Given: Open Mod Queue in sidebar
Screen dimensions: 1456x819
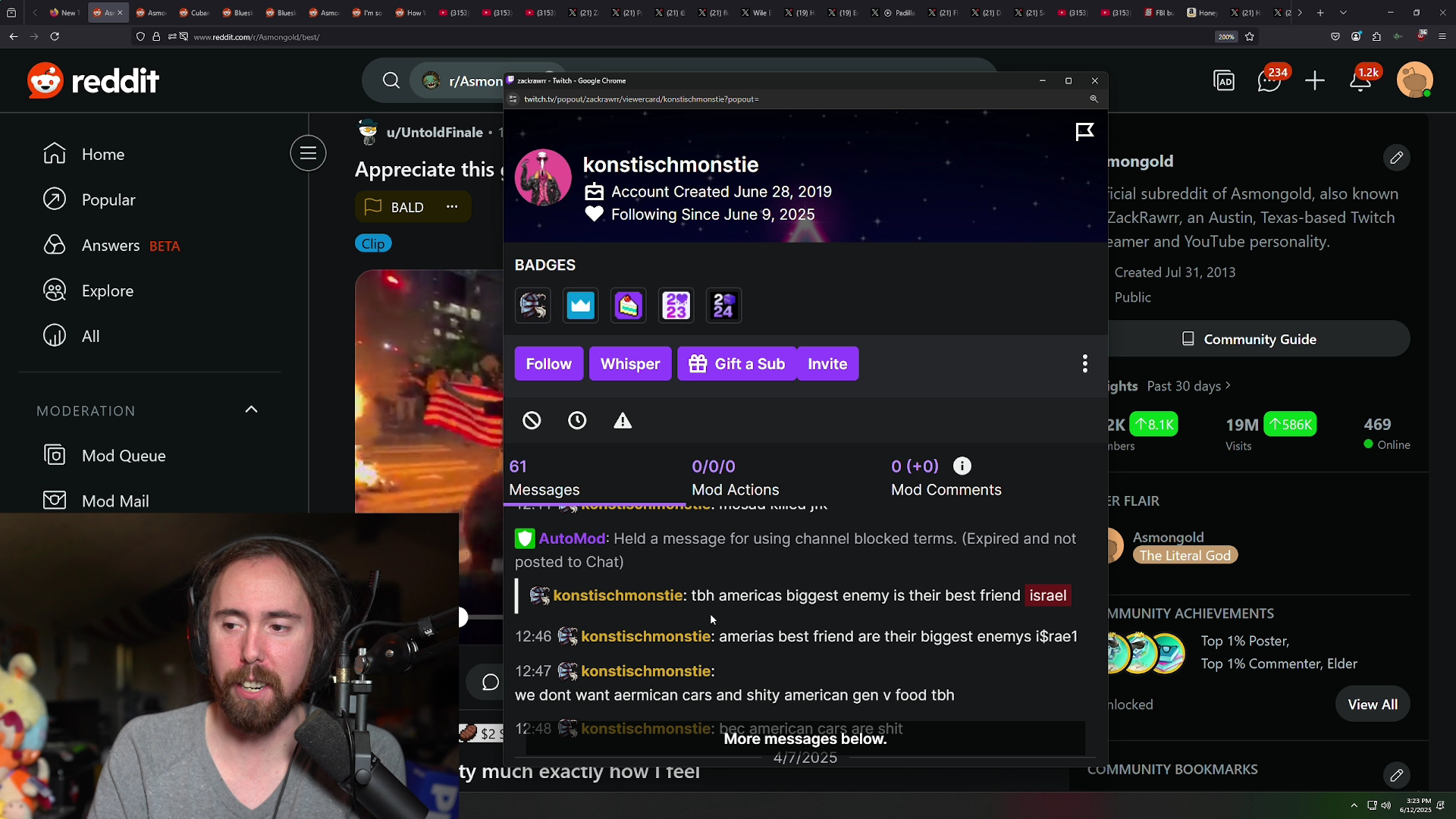Looking at the screenshot, I should click(124, 456).
